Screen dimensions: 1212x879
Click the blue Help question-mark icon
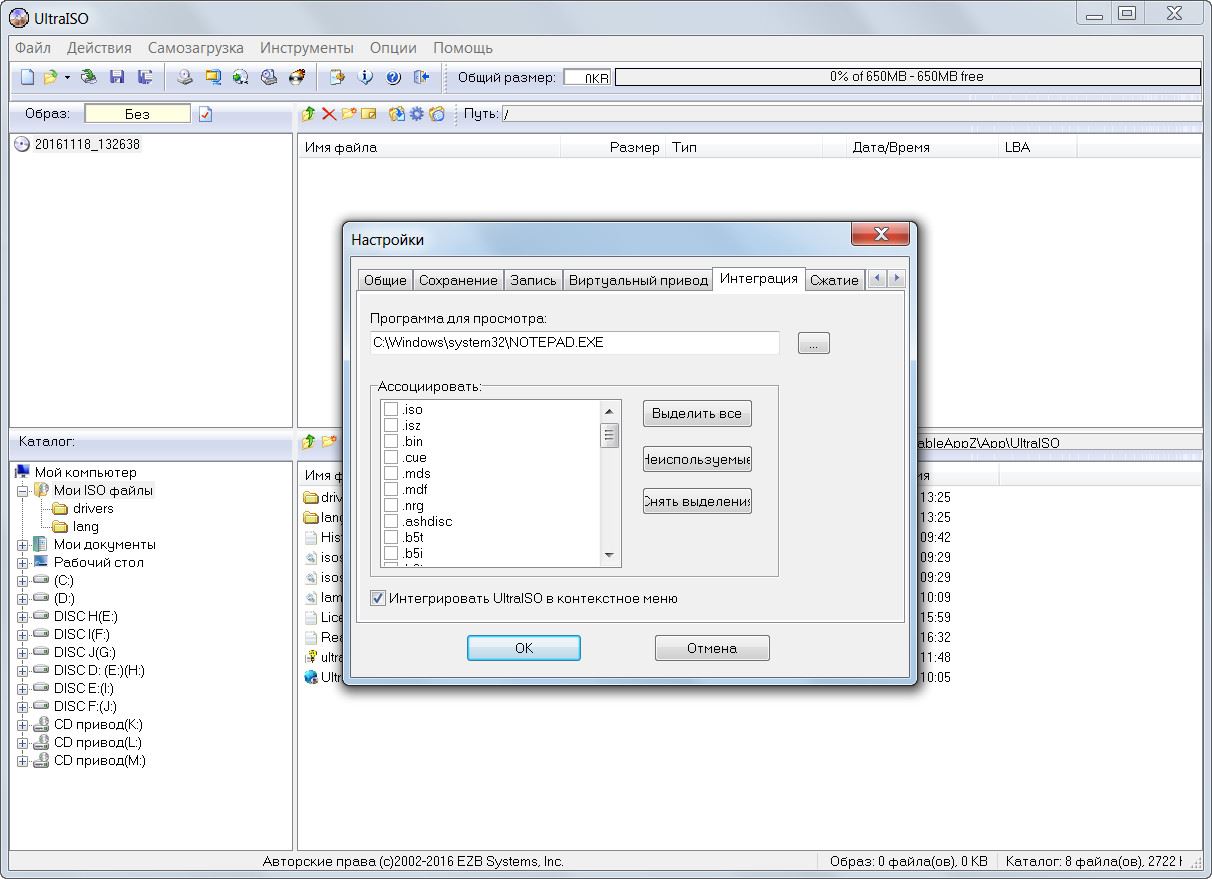pos(393,77)
